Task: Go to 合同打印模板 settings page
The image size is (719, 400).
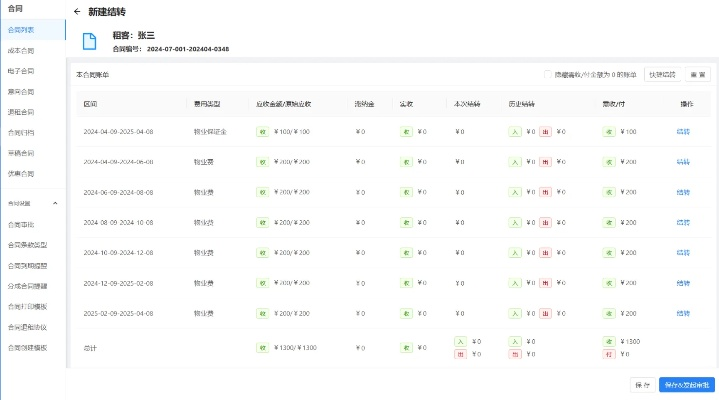Action: (x=28, y=306)
